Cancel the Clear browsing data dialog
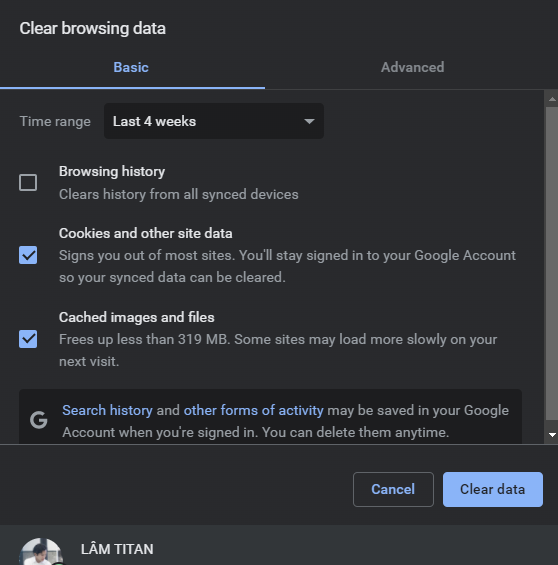 tap(393, 489)
